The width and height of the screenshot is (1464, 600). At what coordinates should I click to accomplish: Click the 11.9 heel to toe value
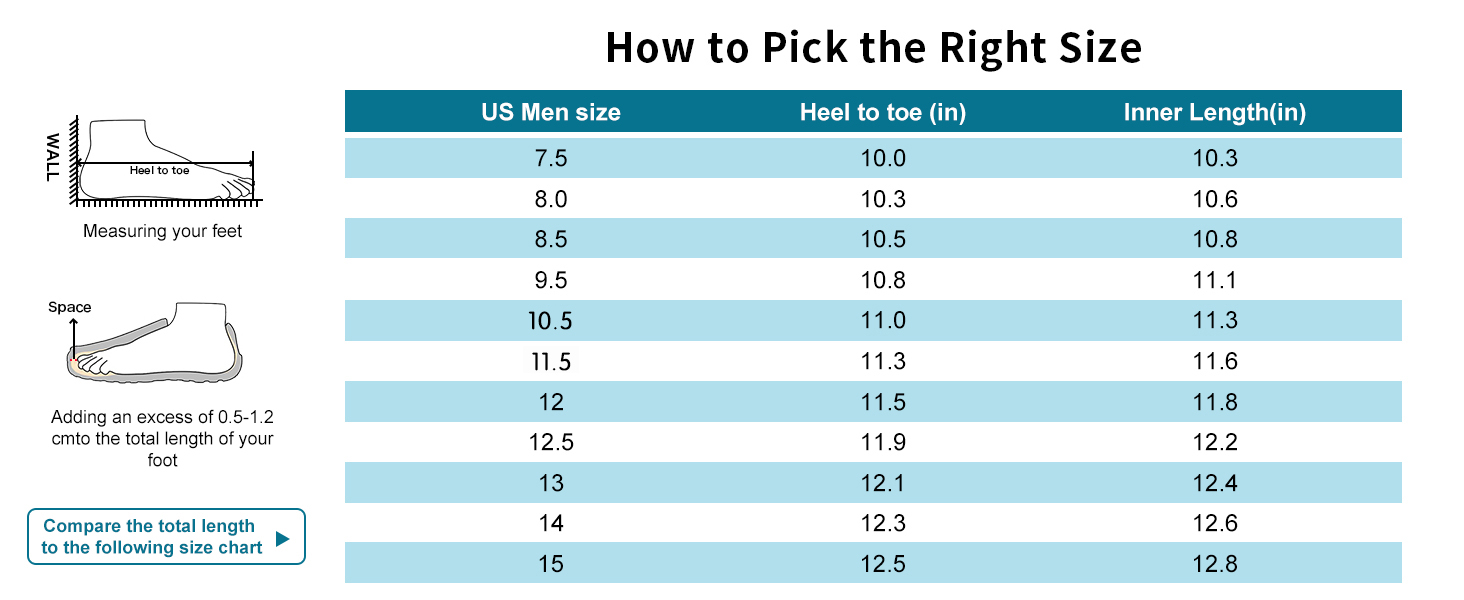coord(883,442)
